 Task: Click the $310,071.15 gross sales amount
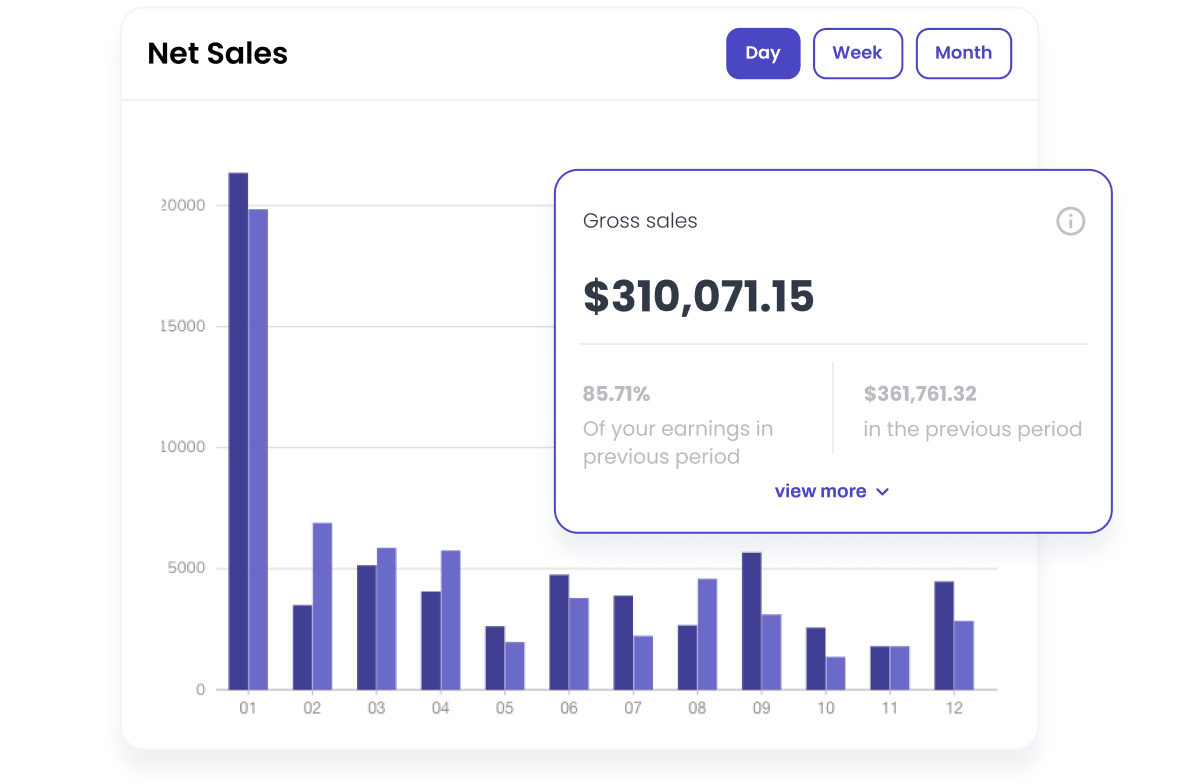698,297
